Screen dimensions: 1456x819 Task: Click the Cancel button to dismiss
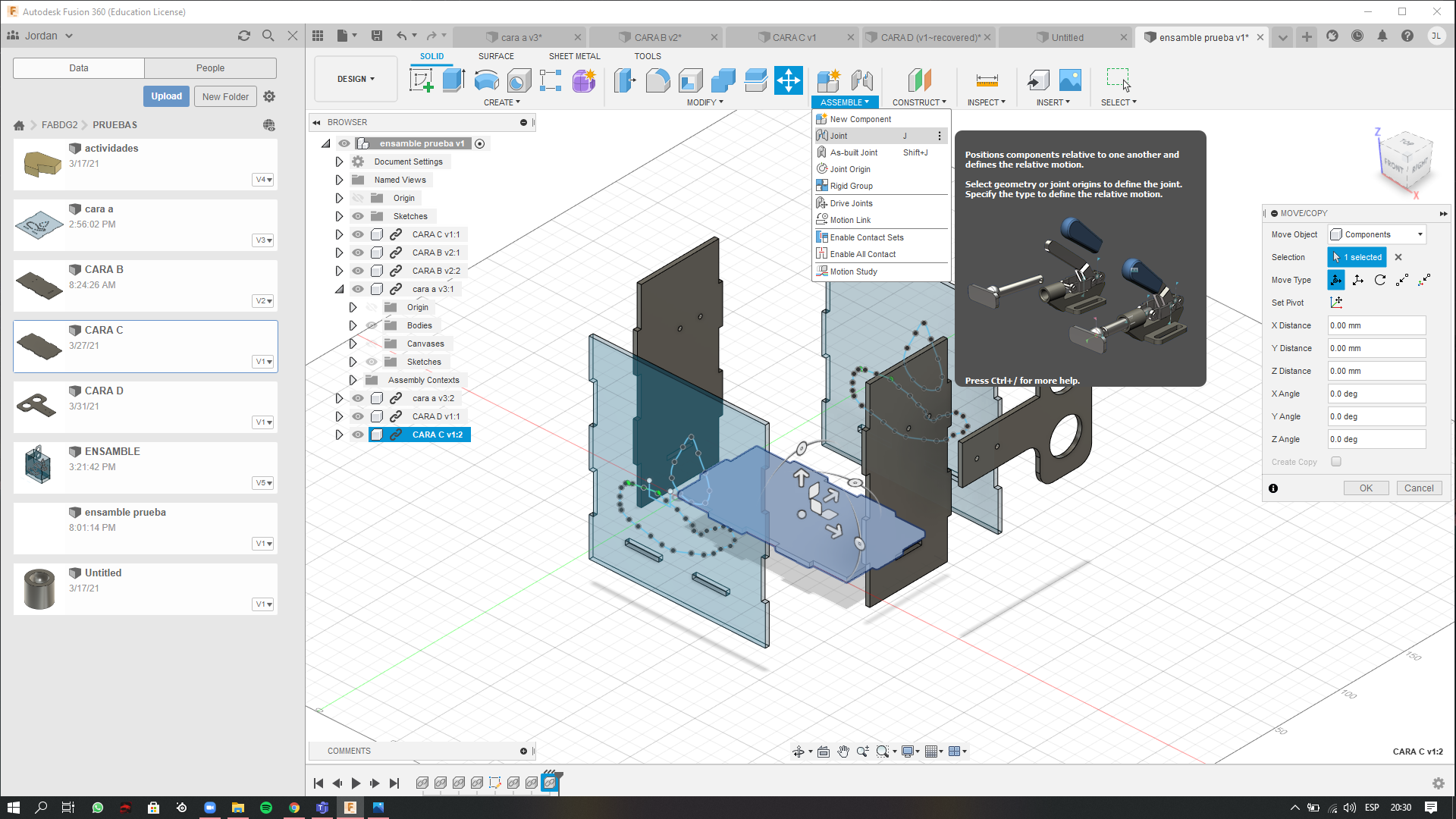pos(1419,488)
